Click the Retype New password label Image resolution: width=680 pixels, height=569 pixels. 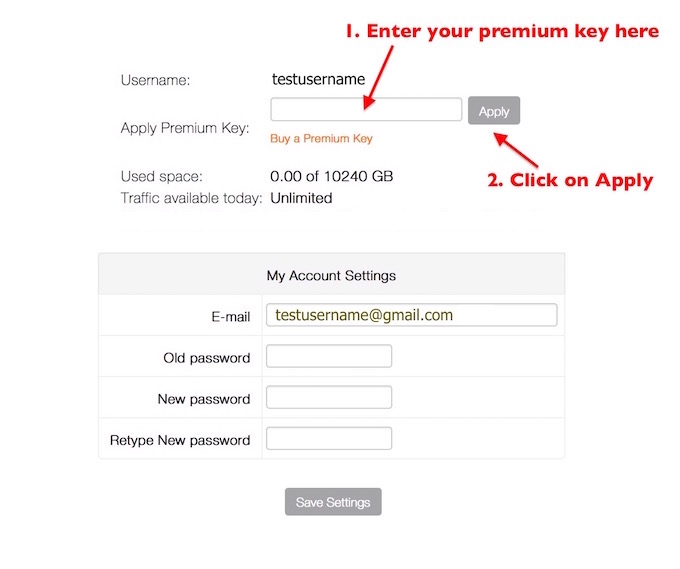(x=180, y=440)
